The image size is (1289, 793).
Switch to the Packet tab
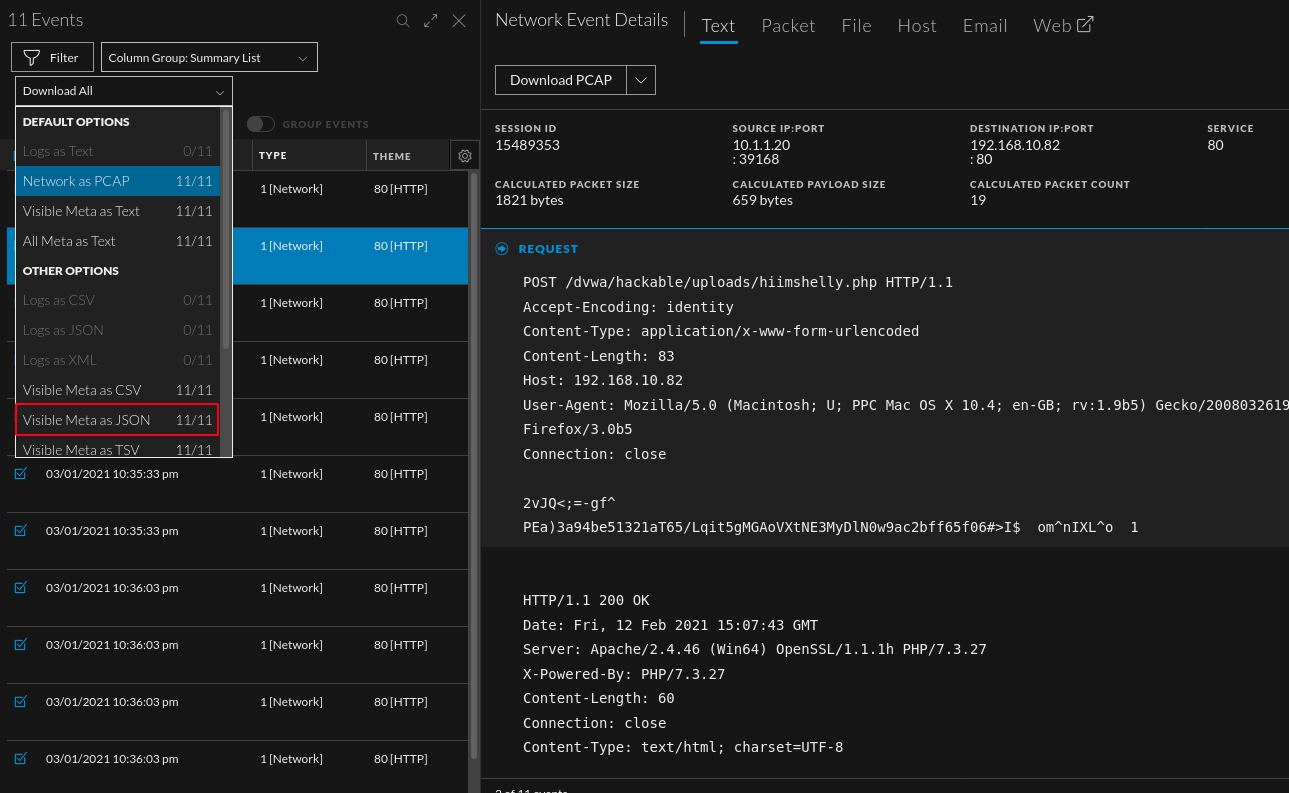point(788,26)
